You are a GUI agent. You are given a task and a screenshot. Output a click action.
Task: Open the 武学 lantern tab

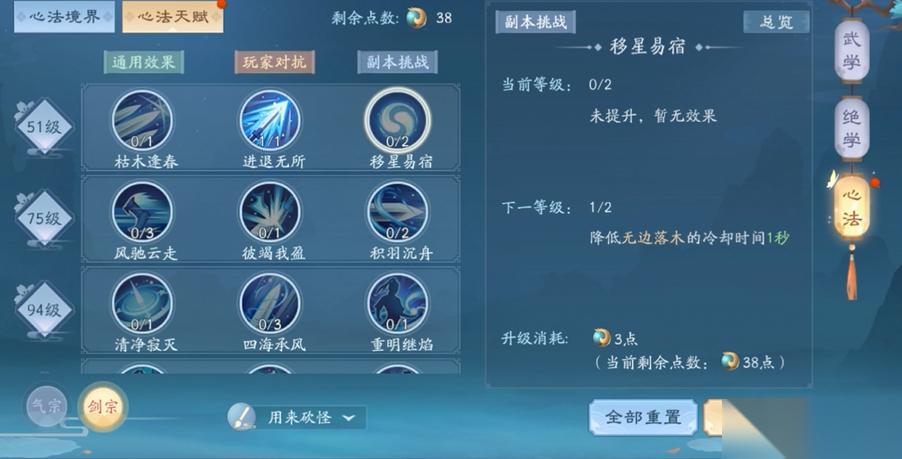[851, 51]
